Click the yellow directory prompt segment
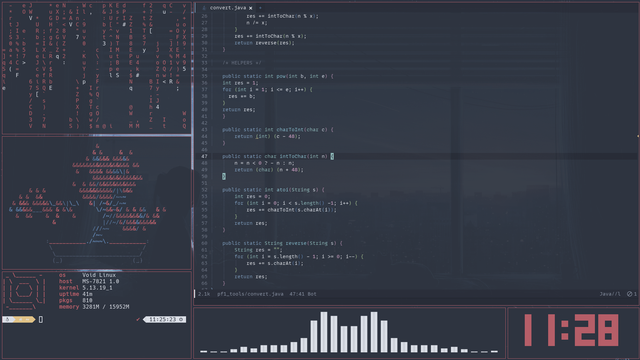Image resolution: width=640 pixels, height=360 pixels. point(24,319)
